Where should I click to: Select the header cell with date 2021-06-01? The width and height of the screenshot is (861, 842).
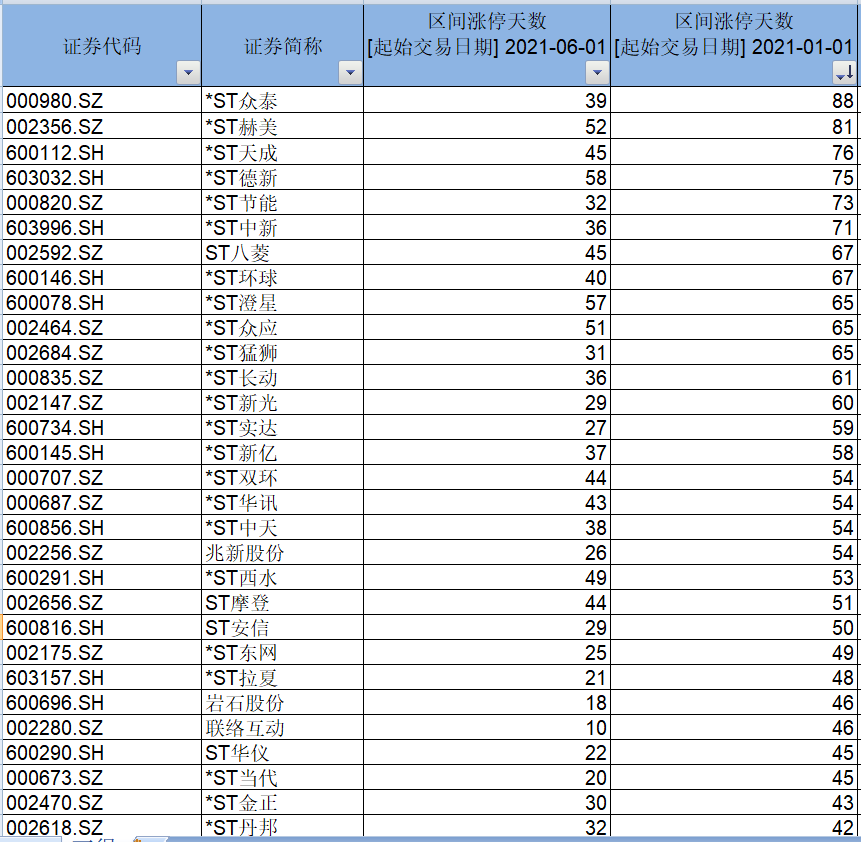tap(487, 46)
